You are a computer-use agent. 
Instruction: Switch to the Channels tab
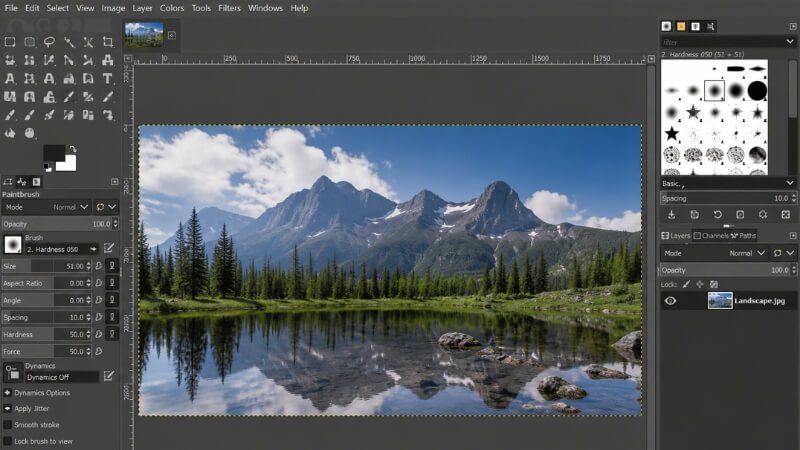point(711,235)
